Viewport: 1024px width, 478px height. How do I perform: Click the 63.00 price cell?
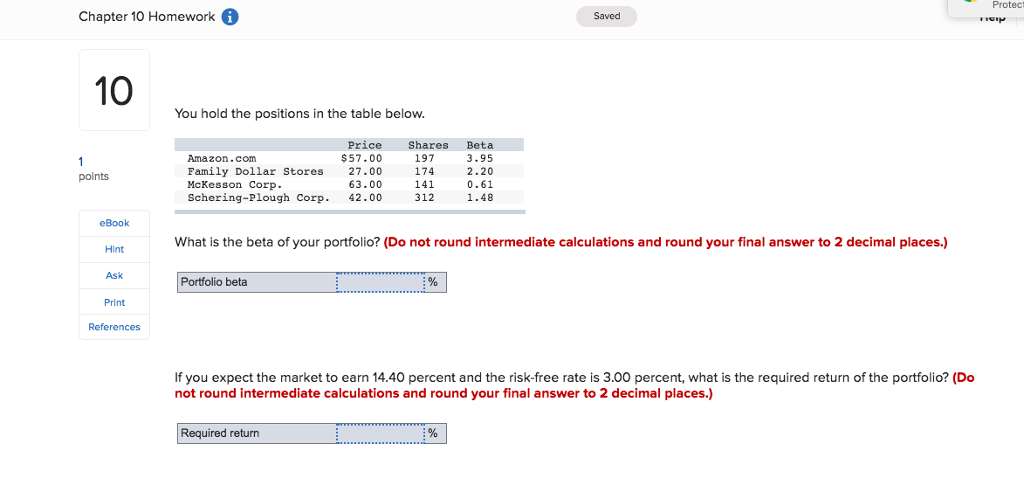coord(364,184)
